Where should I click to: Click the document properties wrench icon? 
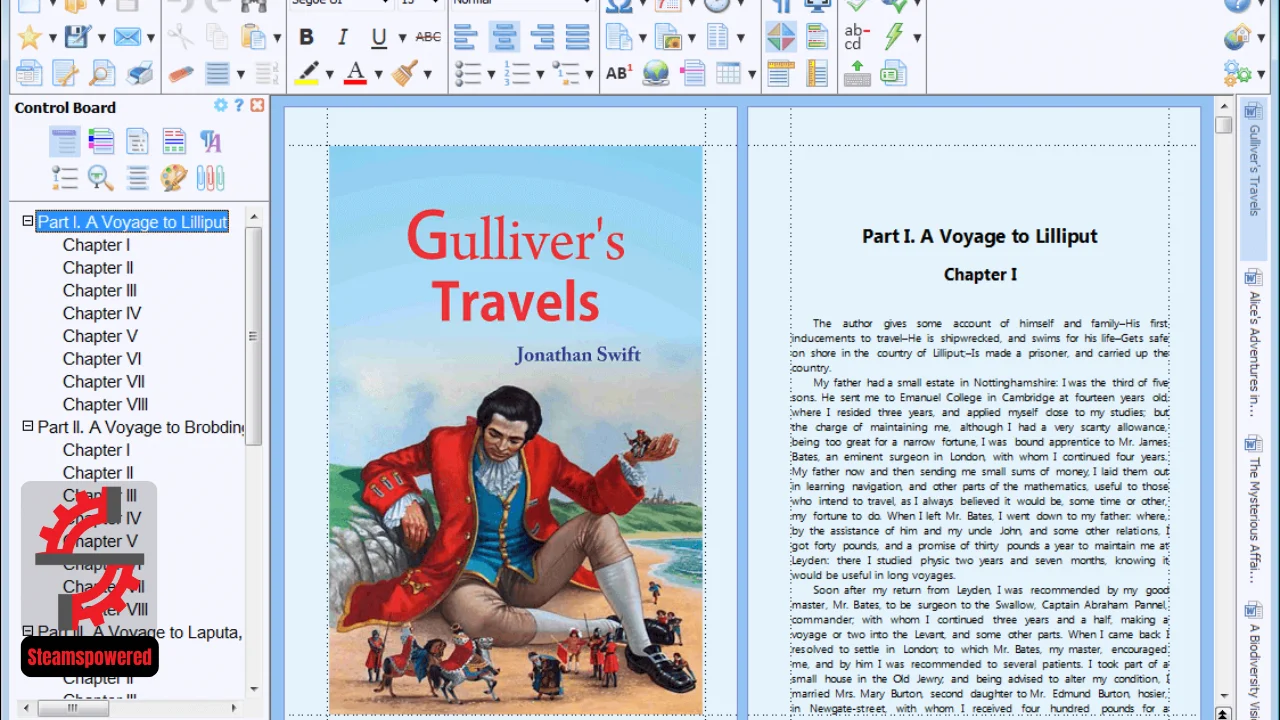[x=65, y=74]
